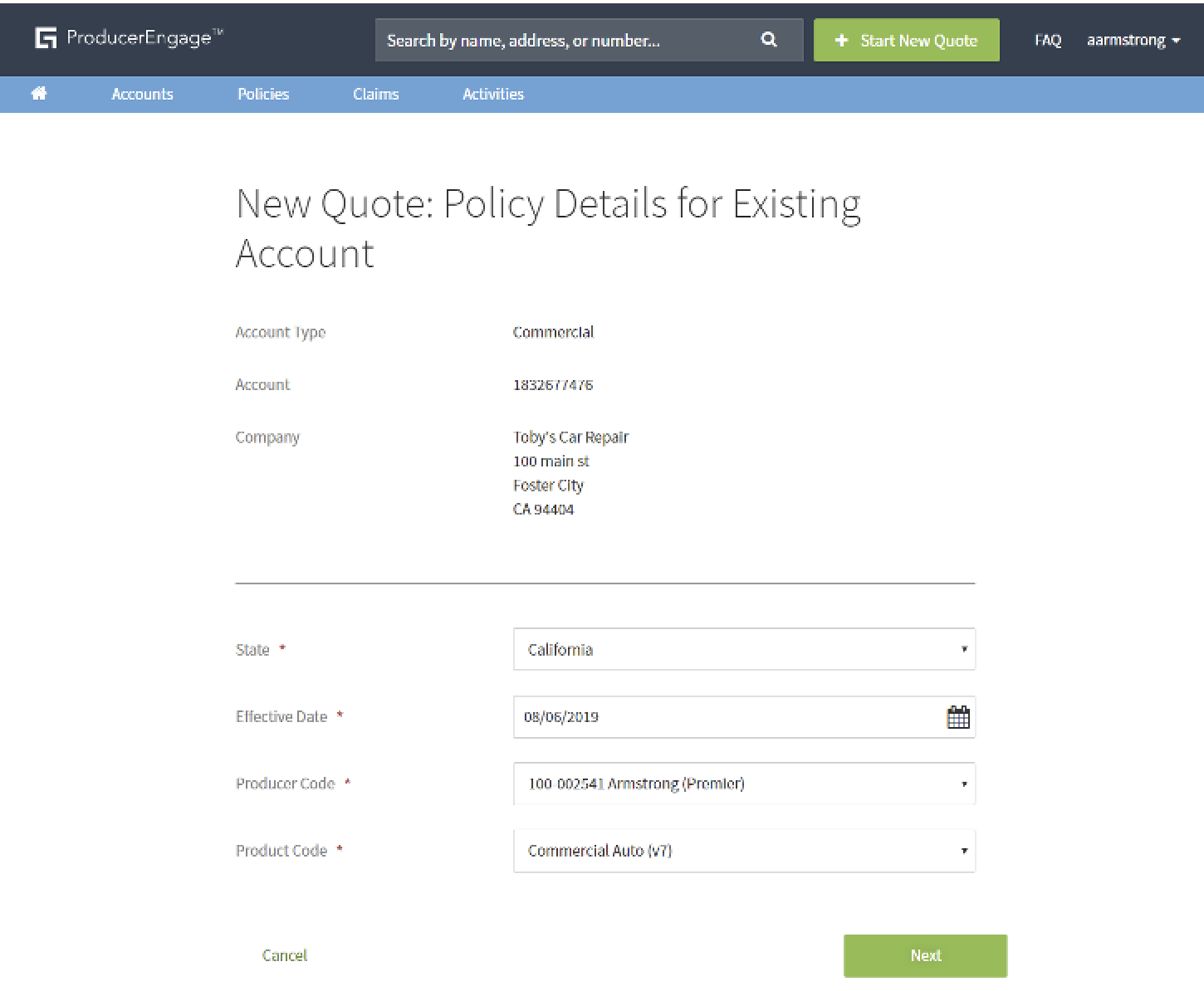Click into the Effective Date text field
The width and height of the screenshot is (1204, 991).
click(722, 717)
